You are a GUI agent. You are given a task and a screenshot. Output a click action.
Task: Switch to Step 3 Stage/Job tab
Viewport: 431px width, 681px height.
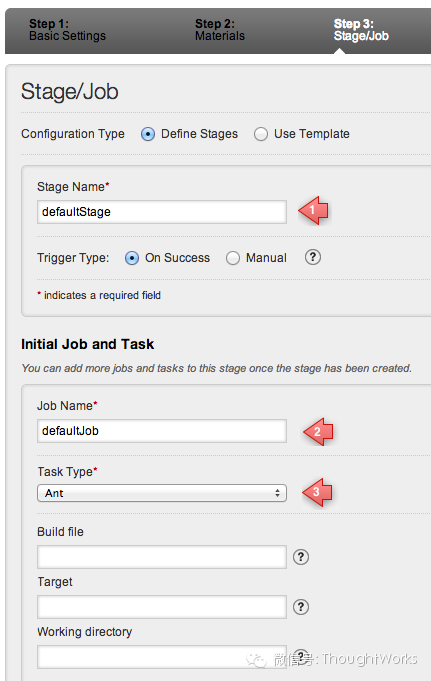(x=361, y=30)
